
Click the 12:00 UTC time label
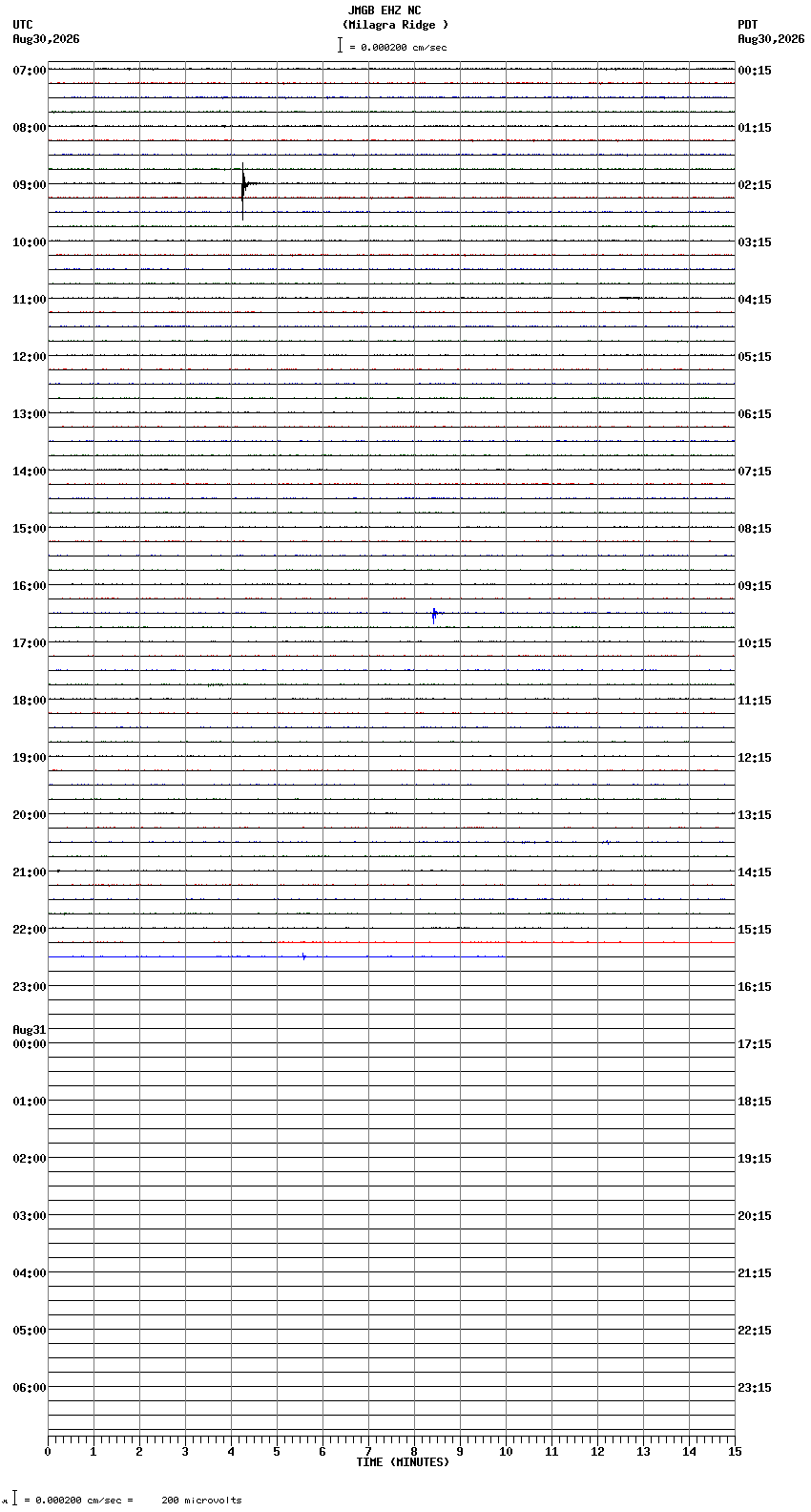(30, 357)
